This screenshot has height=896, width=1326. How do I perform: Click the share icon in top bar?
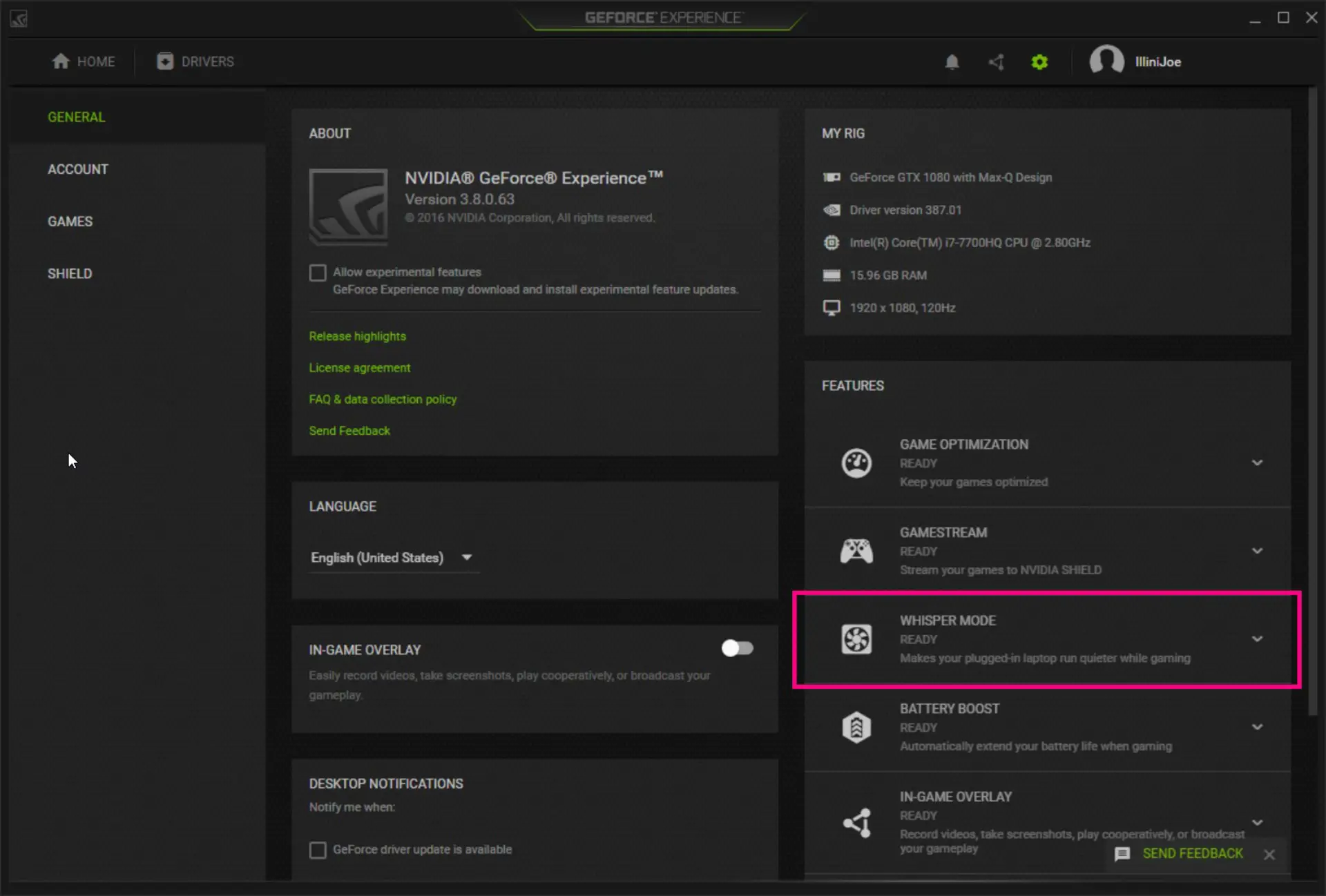click(x=996, y=62)
